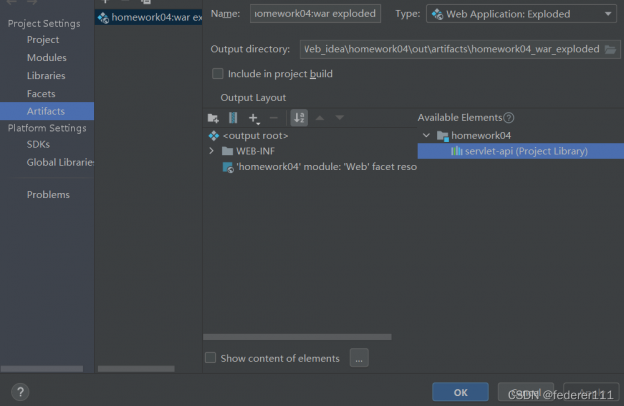Expand the WEB-INF folder node

(x=211, y=151)
